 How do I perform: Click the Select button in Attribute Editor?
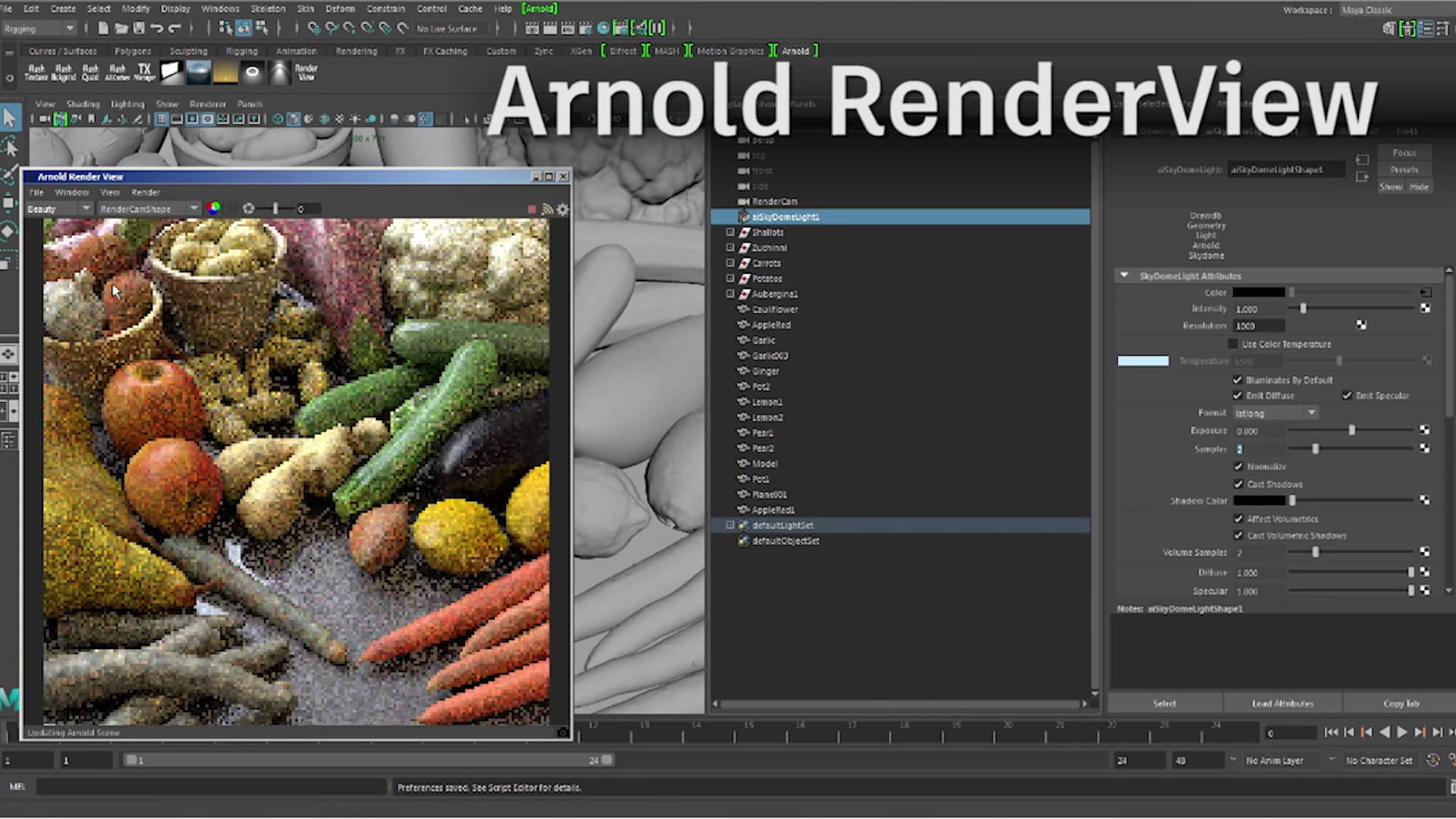pyautogui.click(x=1165, y=704)
